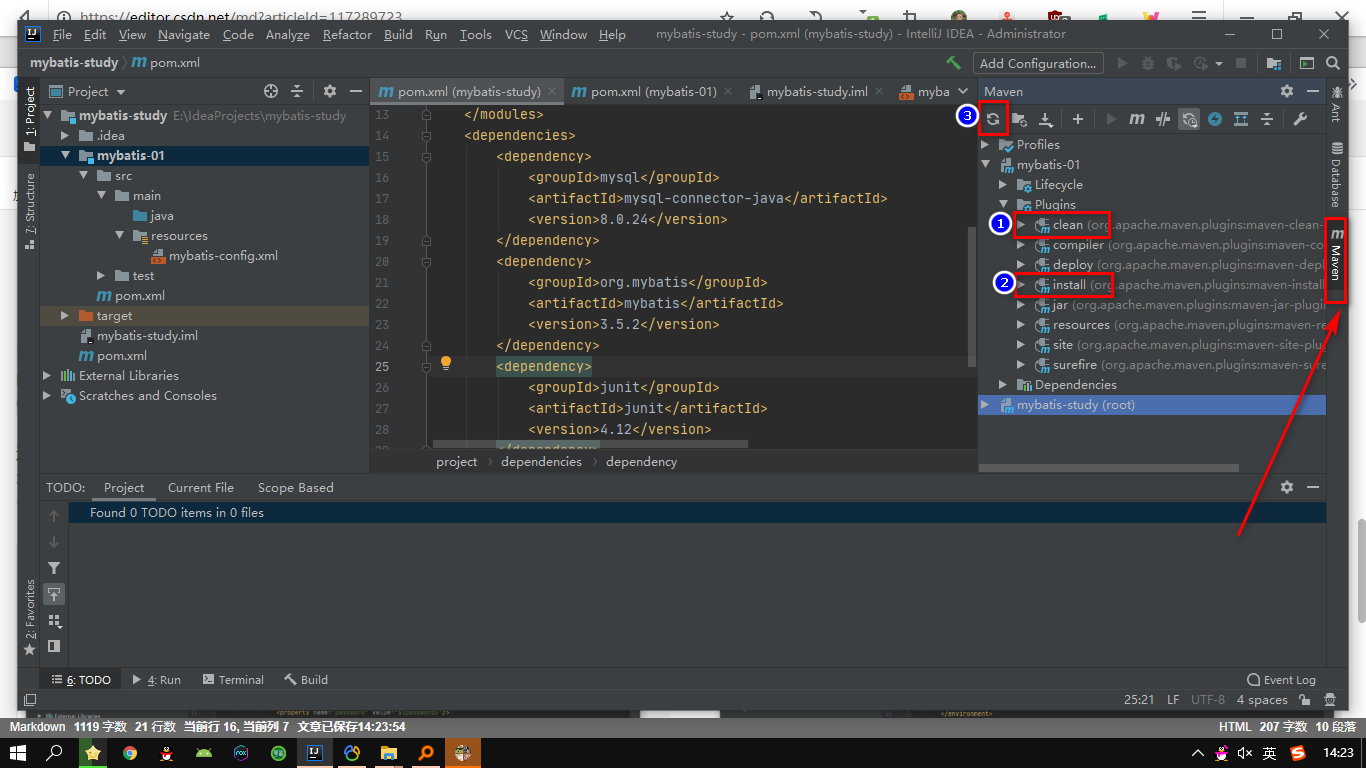The height and width of the screenshot is (768, 1366).
Task: Open the TODO panel filter icon
Action: (54, 567)
